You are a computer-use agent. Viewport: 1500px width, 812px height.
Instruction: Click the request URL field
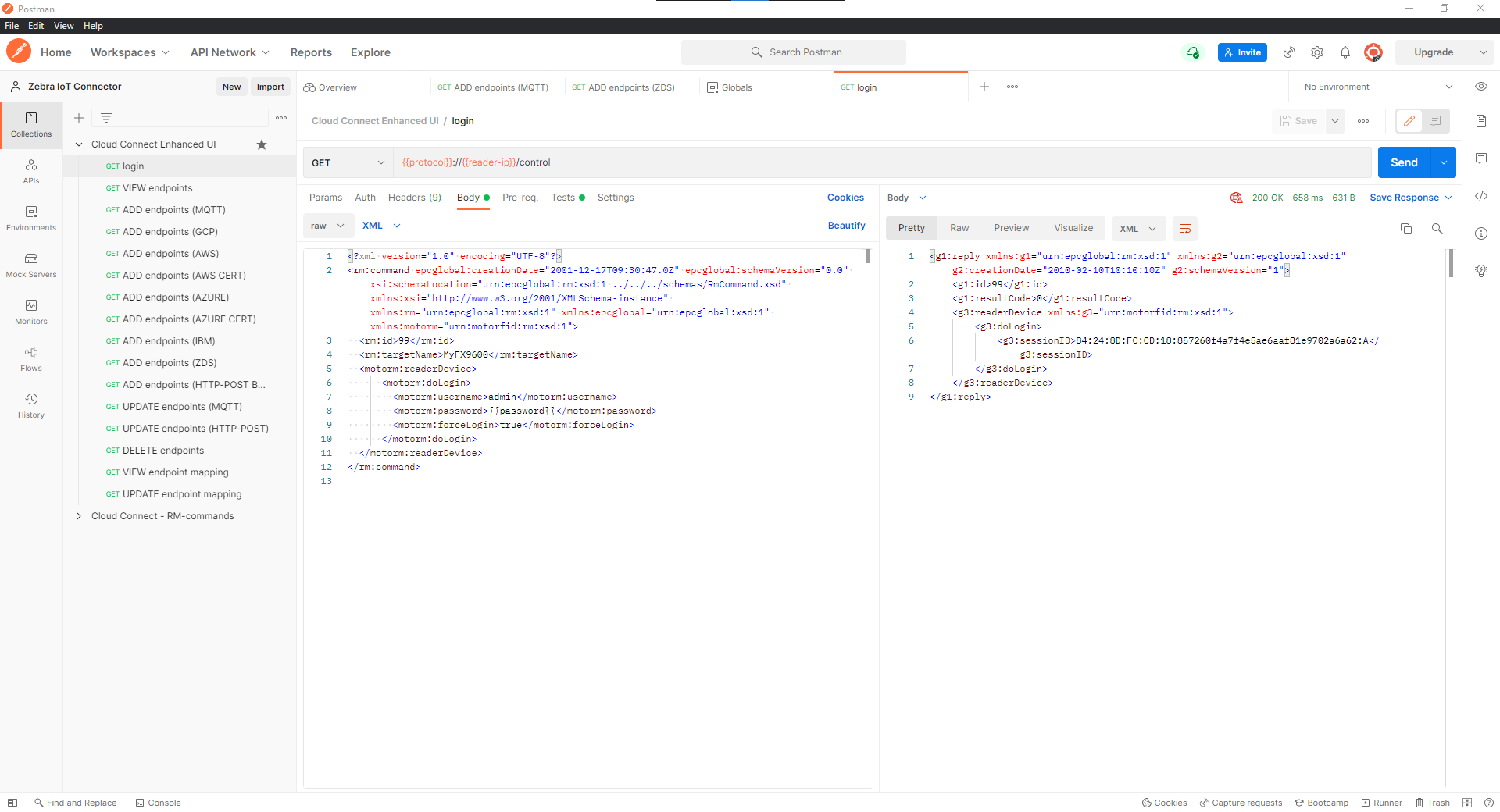click(882, 162)
